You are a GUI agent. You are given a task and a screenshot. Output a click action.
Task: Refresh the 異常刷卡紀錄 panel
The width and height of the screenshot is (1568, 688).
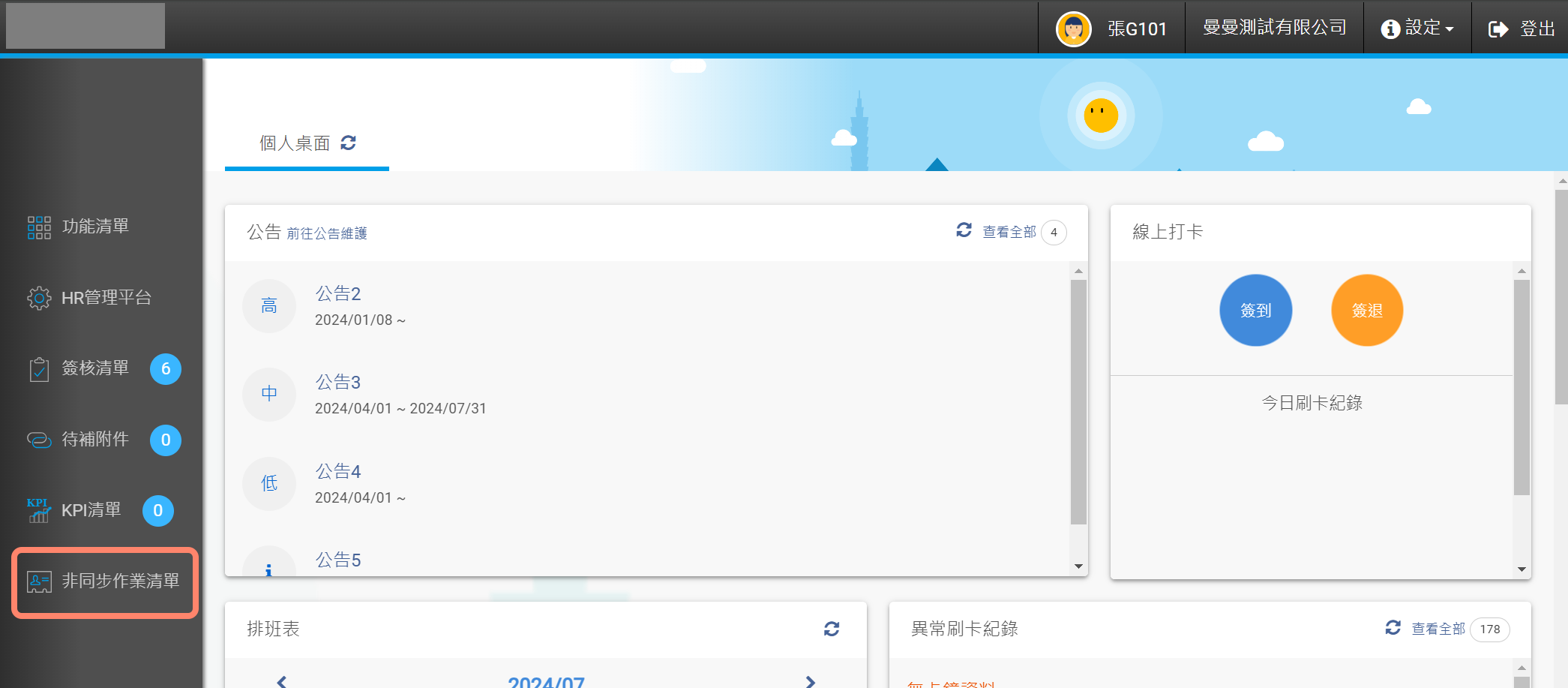1393,628
